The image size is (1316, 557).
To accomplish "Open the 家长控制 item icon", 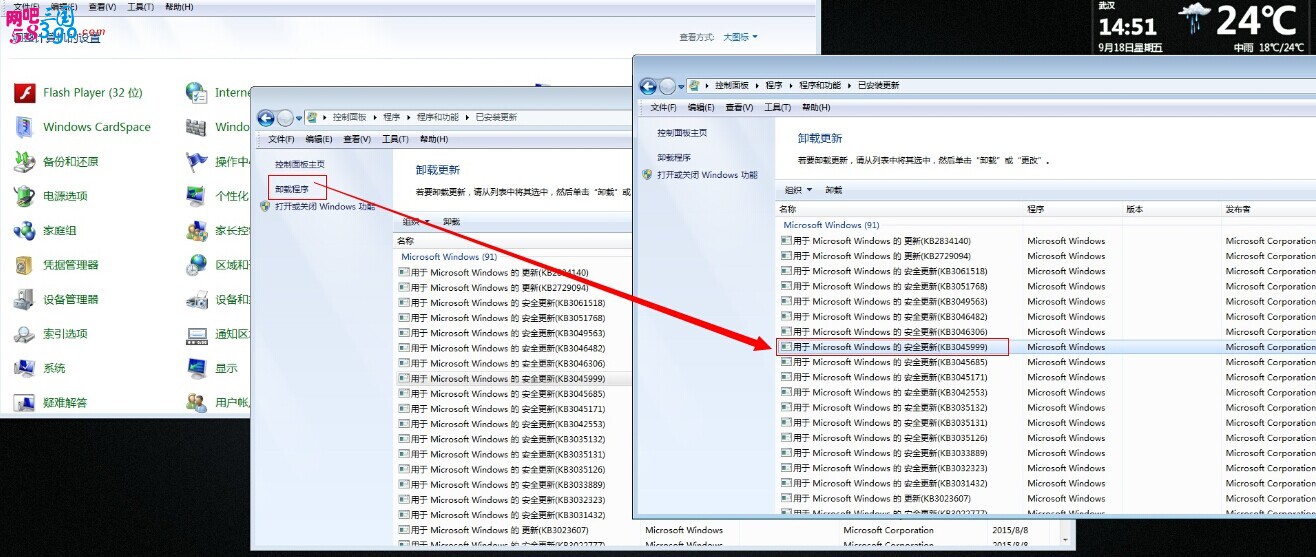I will click(x=196, y=231).
